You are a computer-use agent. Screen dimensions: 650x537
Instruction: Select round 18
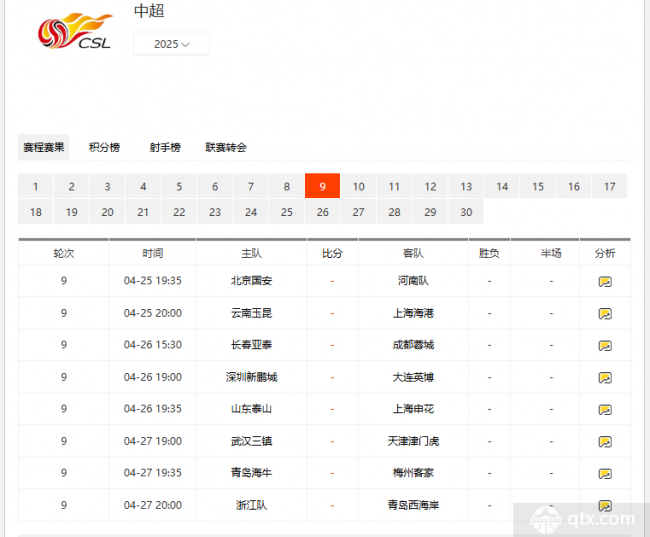tap(36, 212)
